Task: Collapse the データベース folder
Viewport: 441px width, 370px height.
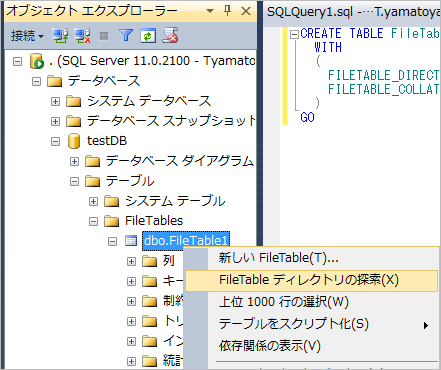Action: pos(36,81)
